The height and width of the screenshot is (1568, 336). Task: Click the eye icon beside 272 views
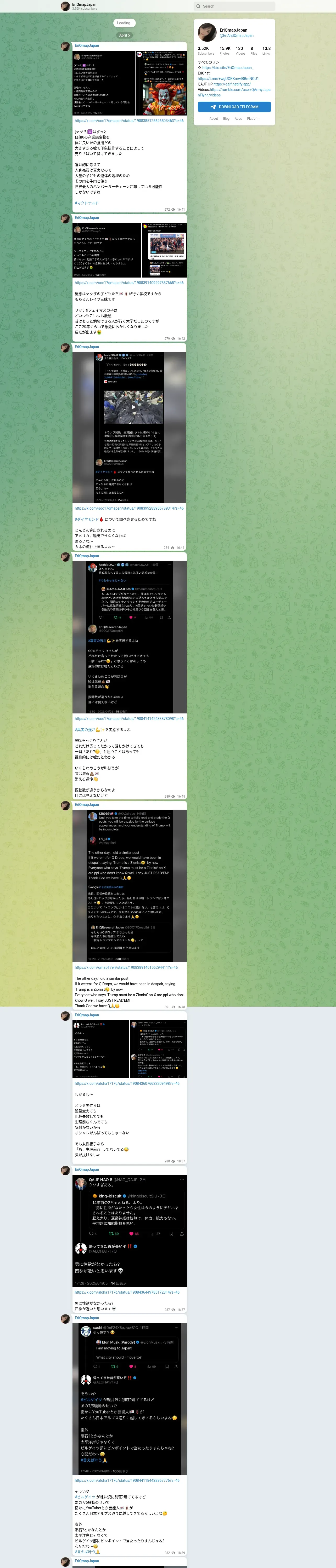(173, 209)
